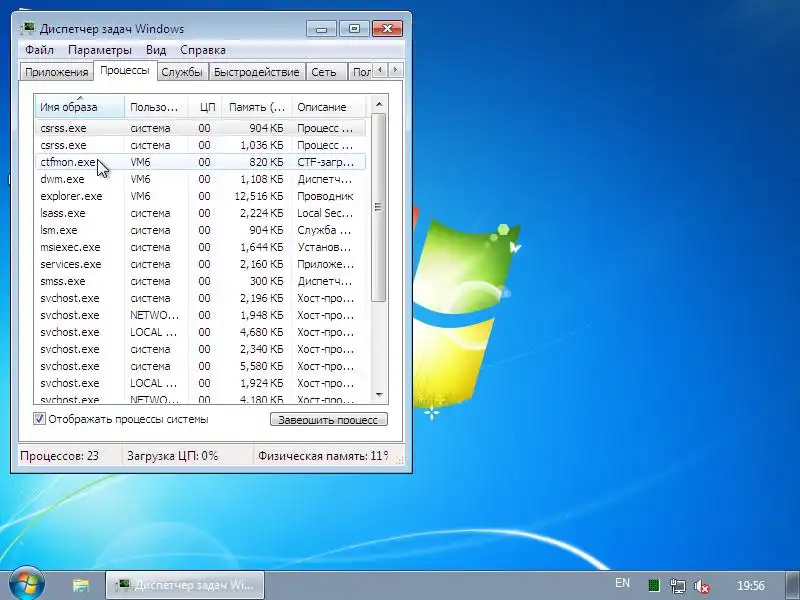Open the Справка menu
Screen dimensions: 800x600
pyautogui.click(x=203, y=50)
